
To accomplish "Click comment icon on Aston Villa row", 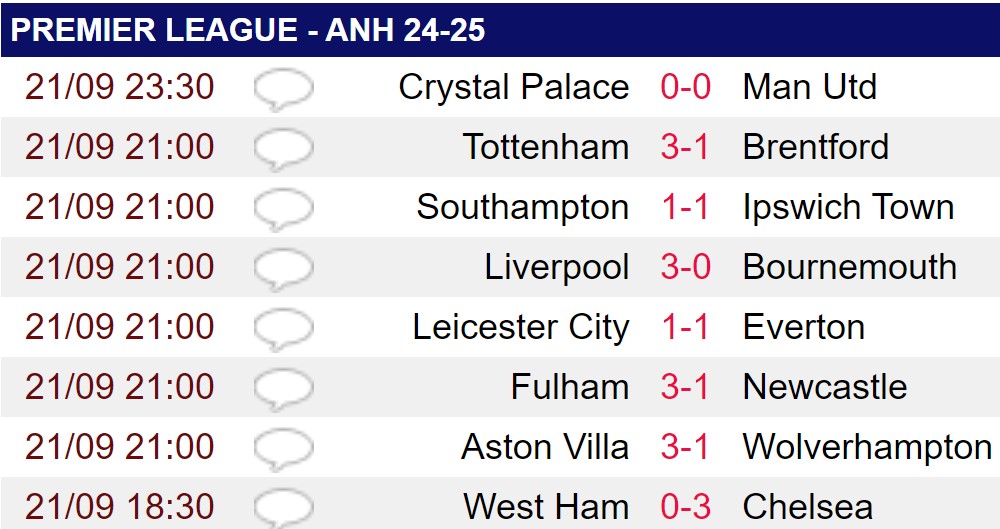I will pyautogui.click(x=283, y=450).
